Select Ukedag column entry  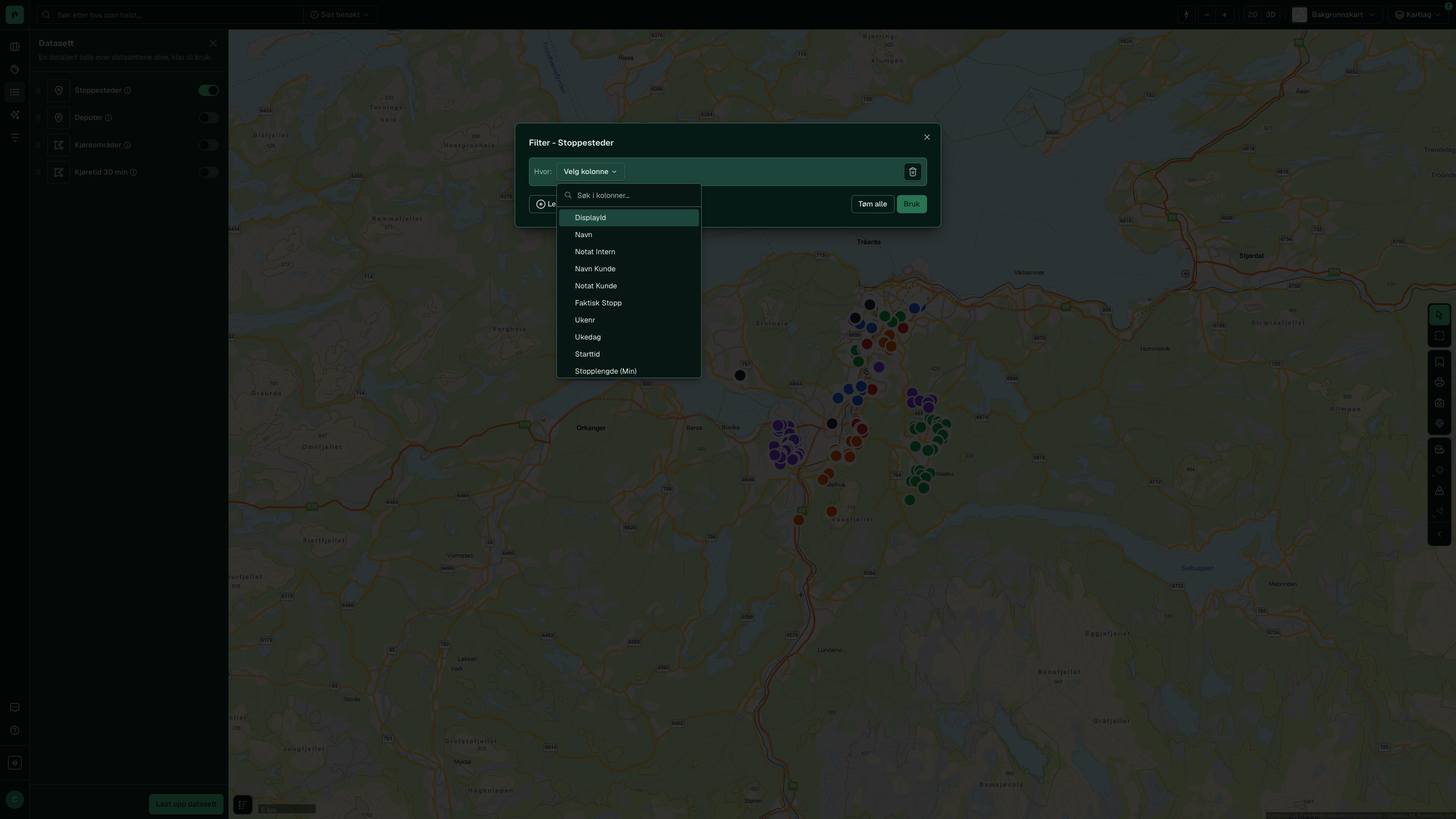pos(628,337)
